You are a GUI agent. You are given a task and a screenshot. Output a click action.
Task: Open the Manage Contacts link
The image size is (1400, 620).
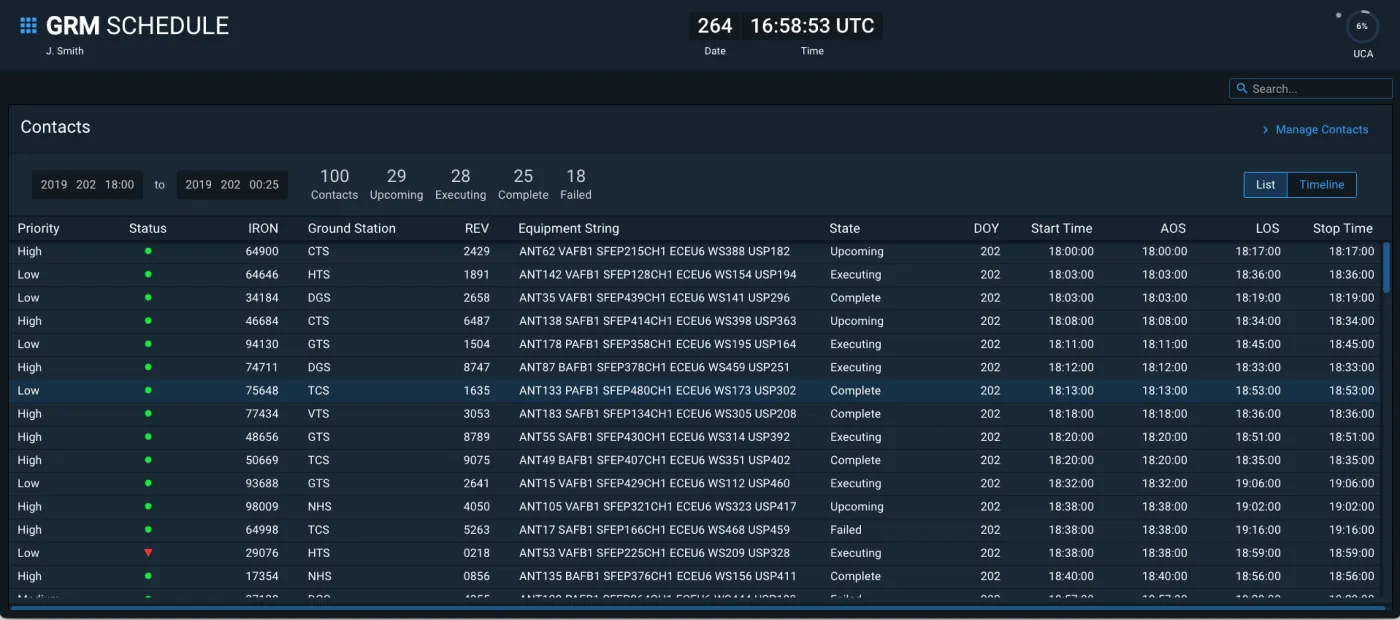(x=1322, y=129)
